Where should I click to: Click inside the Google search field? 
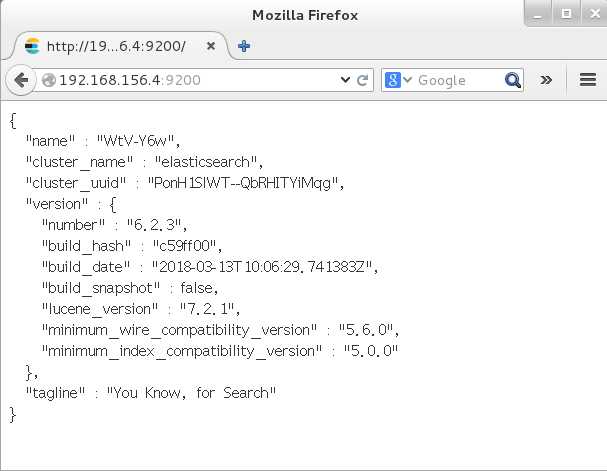pyautogui.click(x=459, y=80)
